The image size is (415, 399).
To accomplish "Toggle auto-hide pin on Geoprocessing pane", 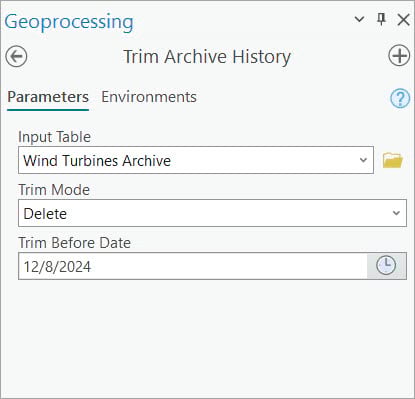I will point(381,20).
